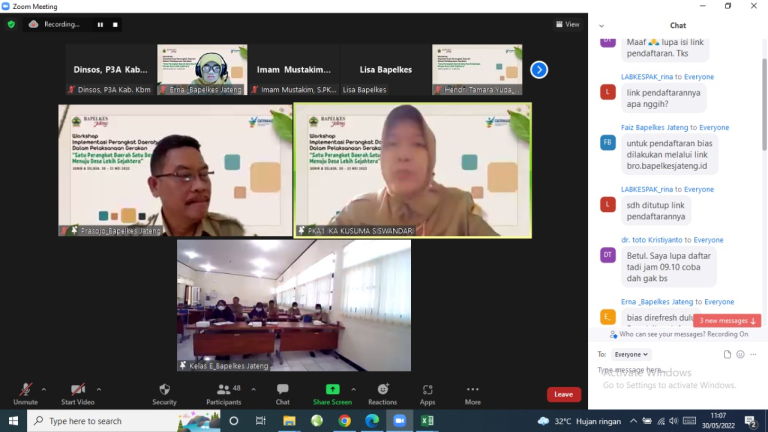
Task: Click the cloud Recording indicator
Action: 54,24
